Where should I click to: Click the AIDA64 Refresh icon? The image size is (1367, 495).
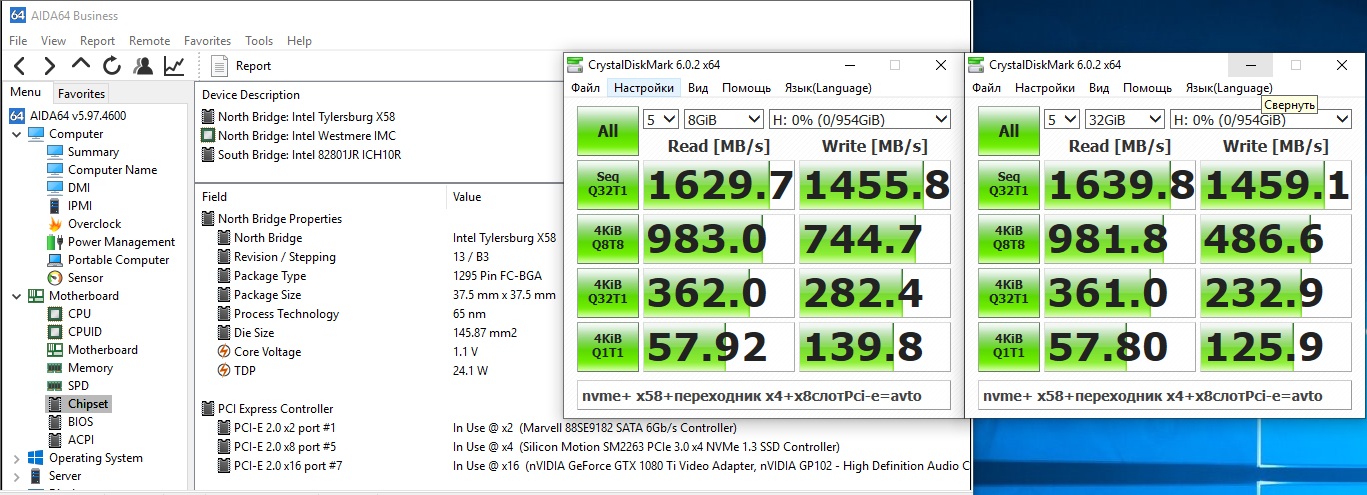[x=112, y=66]
